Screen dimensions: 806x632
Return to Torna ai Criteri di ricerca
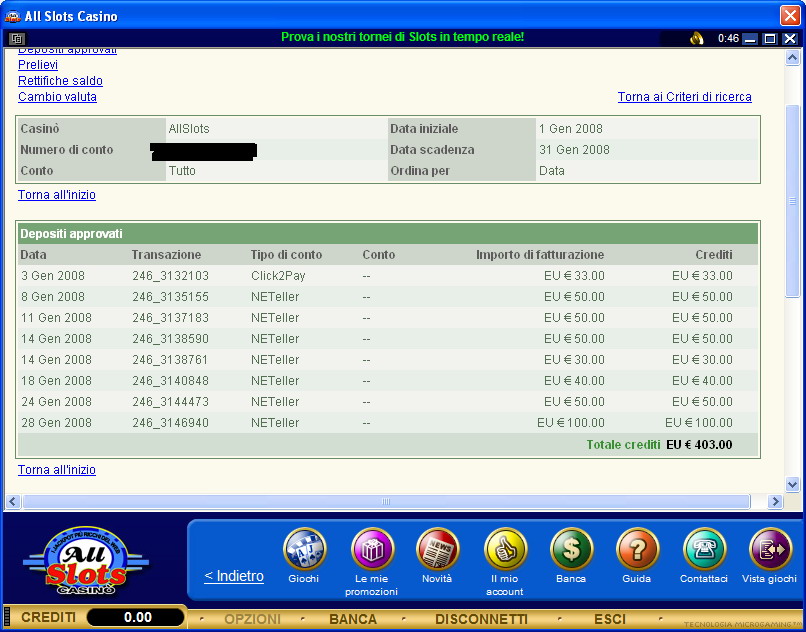coord(685,97)
